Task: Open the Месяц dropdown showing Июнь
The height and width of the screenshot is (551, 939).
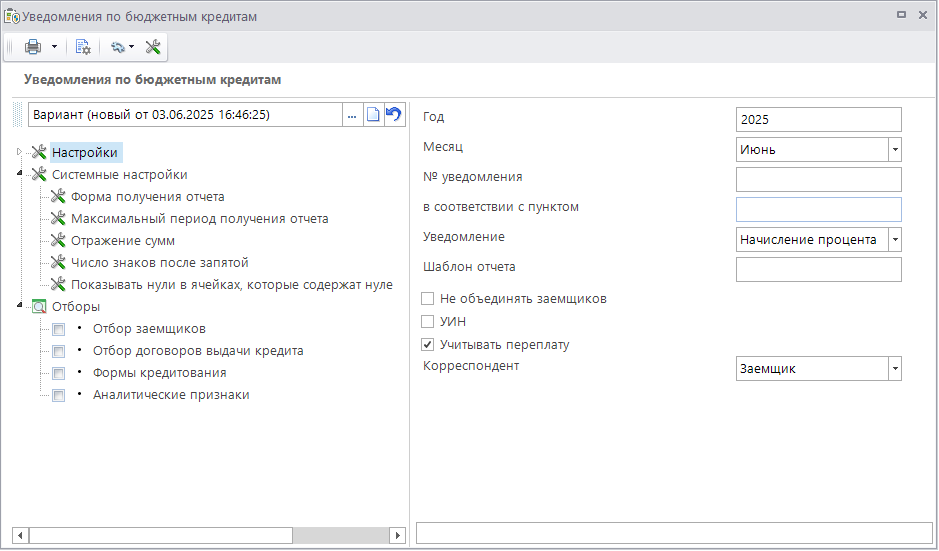Action: tap(894, 150)
